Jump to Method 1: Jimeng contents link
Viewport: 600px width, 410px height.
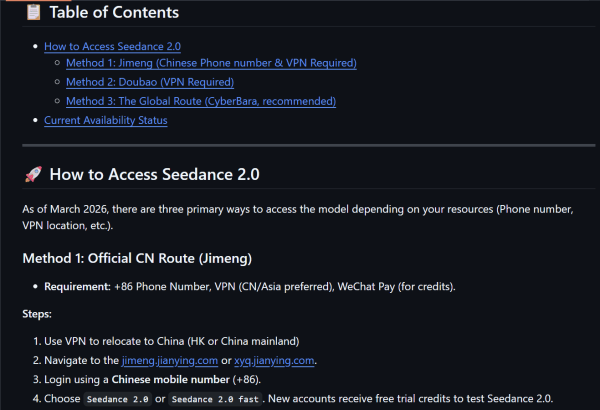[211, 63]
